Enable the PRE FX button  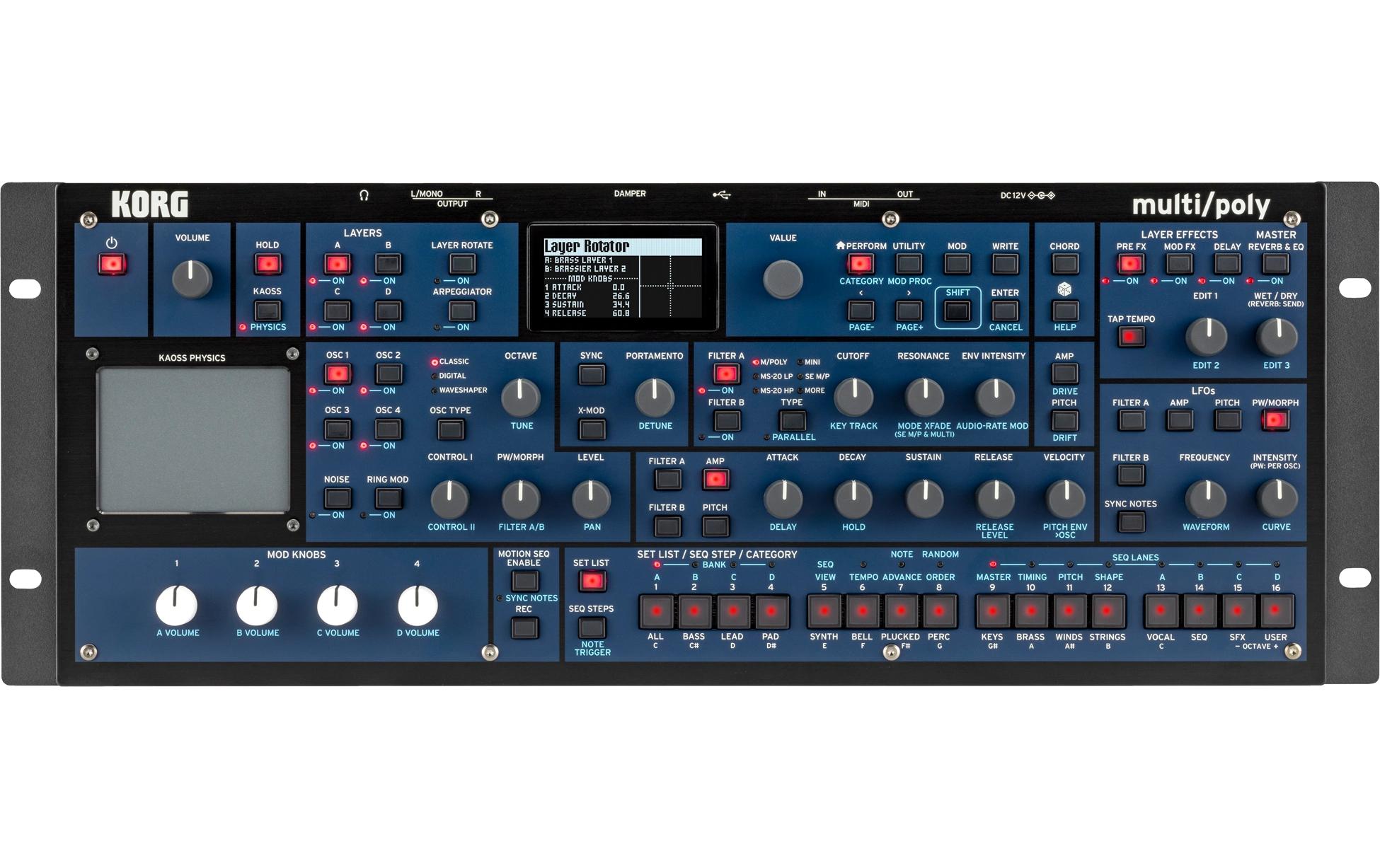click(1131, 265)
